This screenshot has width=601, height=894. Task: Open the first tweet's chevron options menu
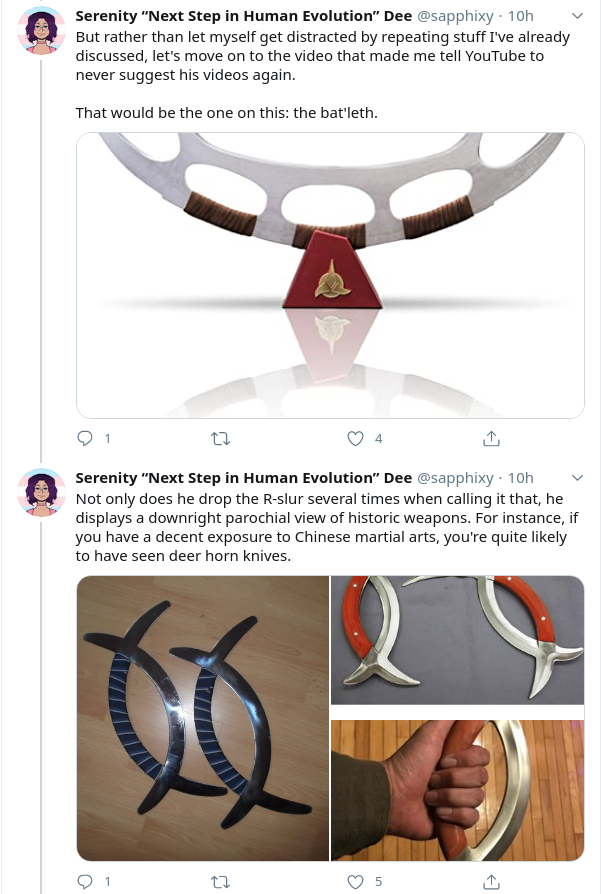577,16
